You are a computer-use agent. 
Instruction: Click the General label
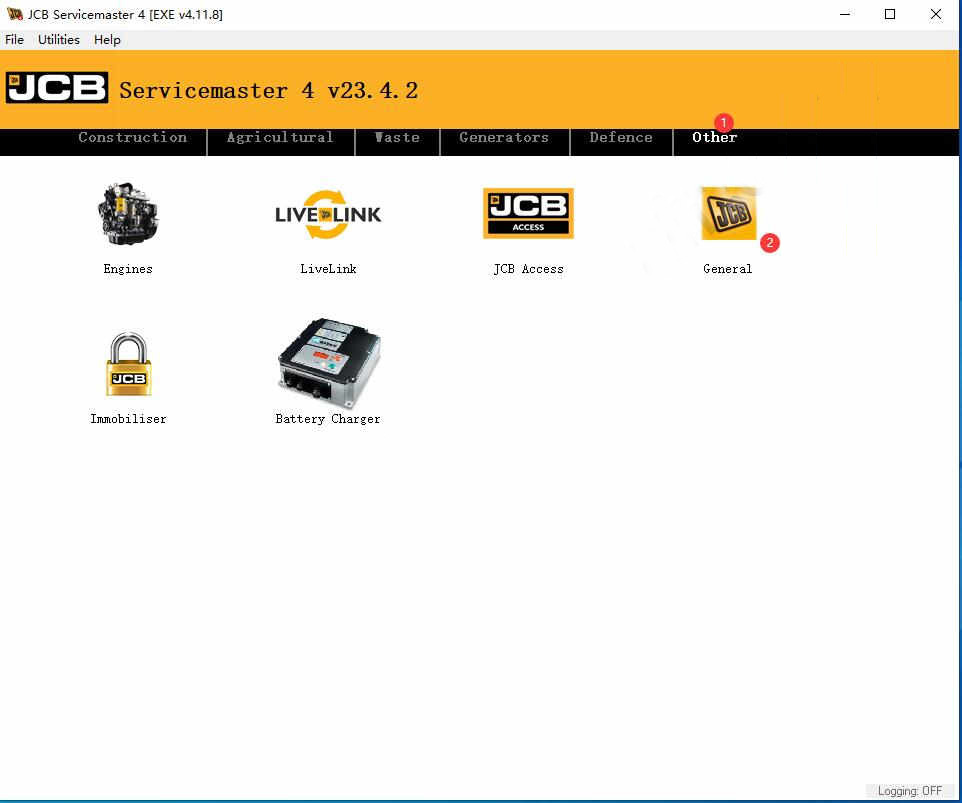tap(728, 269)
